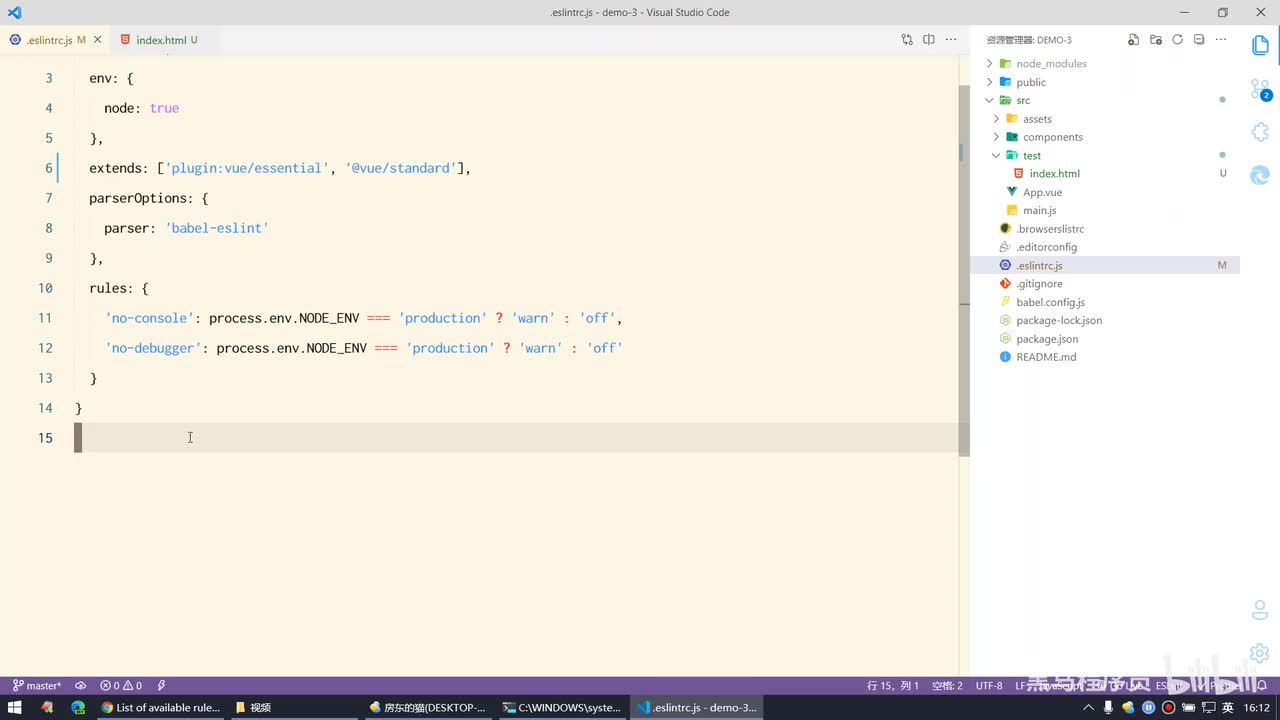This screenshot has height=720, width=1280.
Task: Open changes compare icon in editor toolbar
Action: point(907,40)
